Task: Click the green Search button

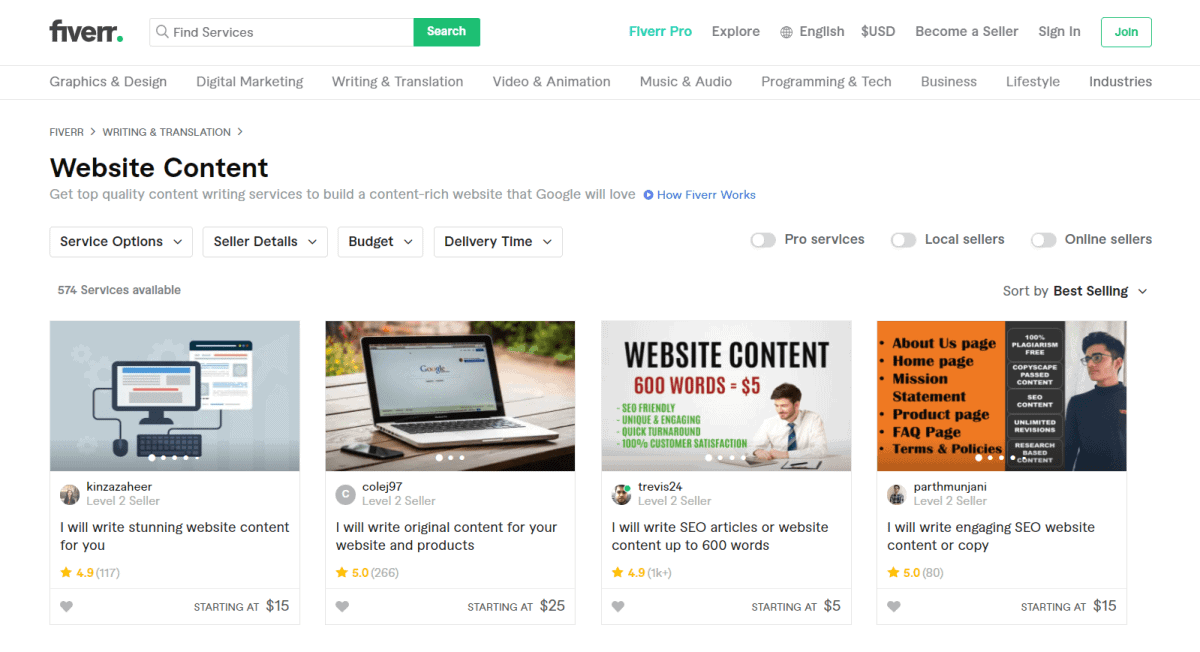Action: coord(447,32)
